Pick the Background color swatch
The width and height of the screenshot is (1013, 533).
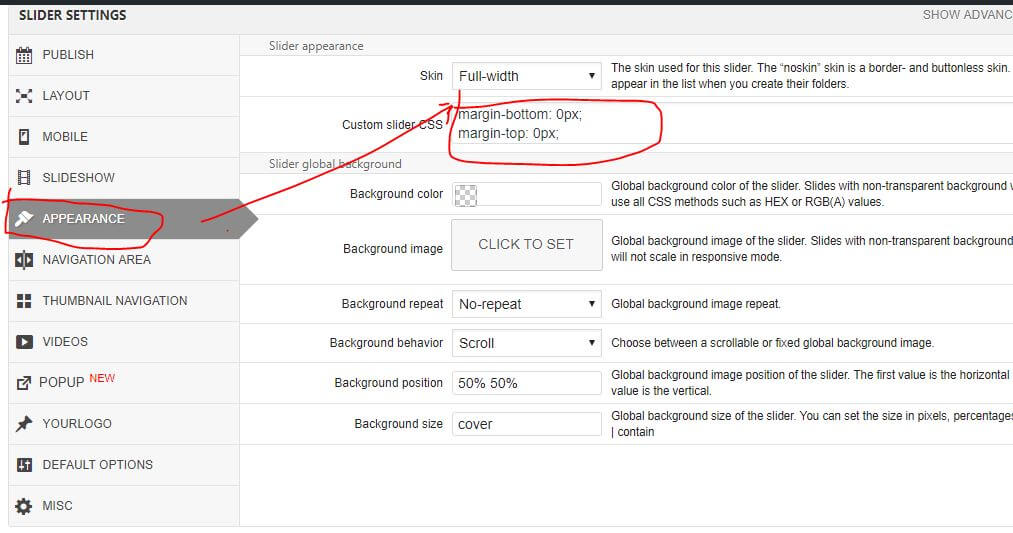click(x=463, y=194)
